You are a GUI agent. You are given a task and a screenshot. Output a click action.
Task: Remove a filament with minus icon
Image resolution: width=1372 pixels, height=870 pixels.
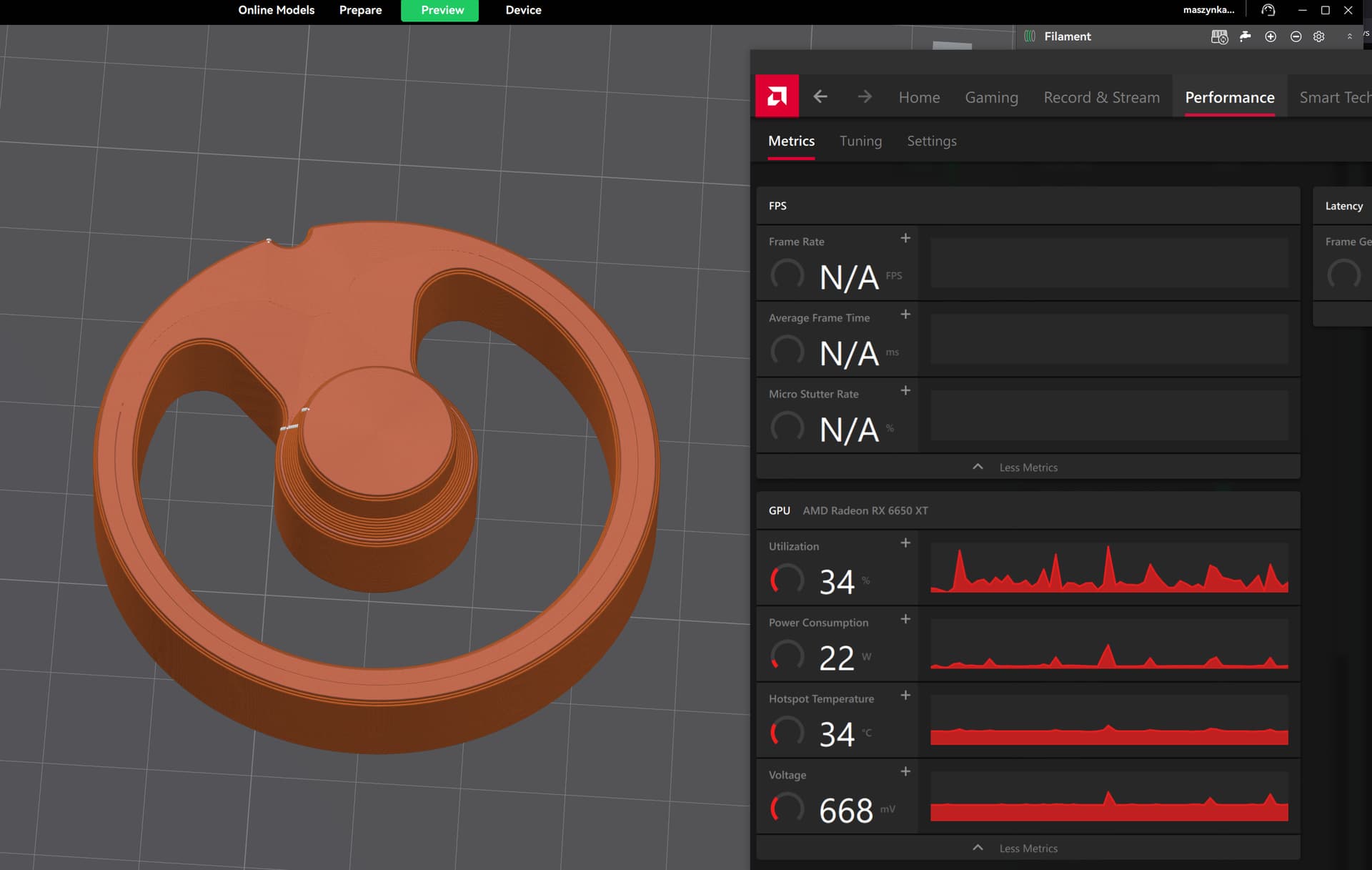[1296, 36]
